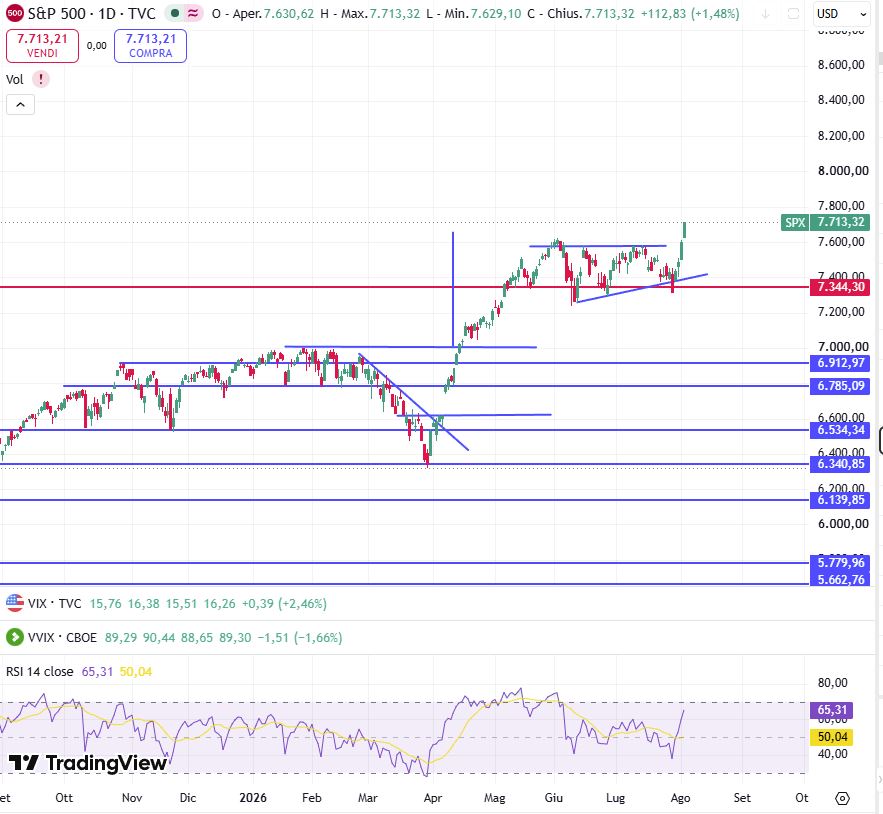This screenshot has width=883, height=814.
Task: Click the vertical scrollbar thumb at the right edge
Action: 880,59
